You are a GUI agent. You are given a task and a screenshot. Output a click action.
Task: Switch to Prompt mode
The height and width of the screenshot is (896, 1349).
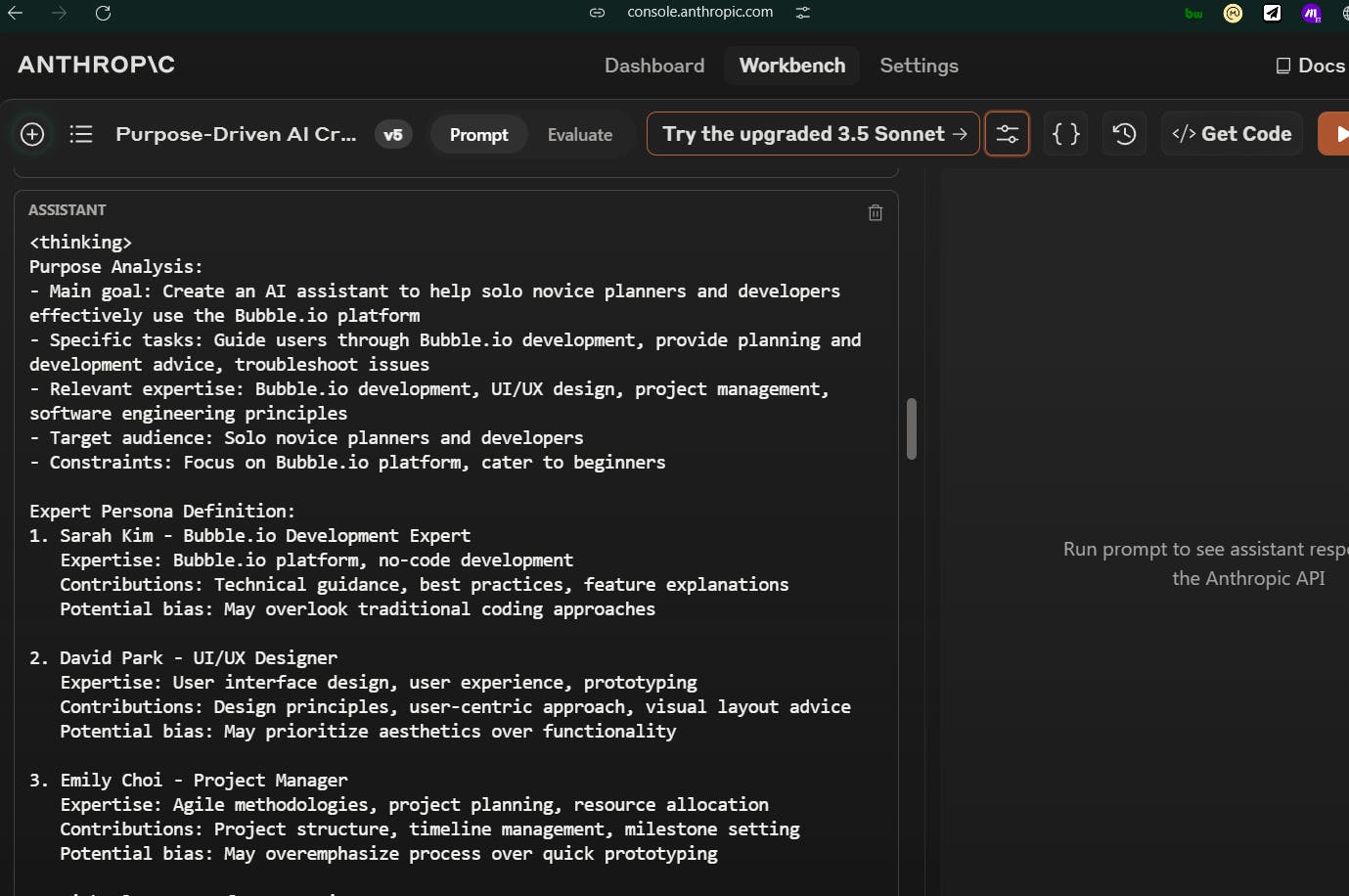(478, 135)
